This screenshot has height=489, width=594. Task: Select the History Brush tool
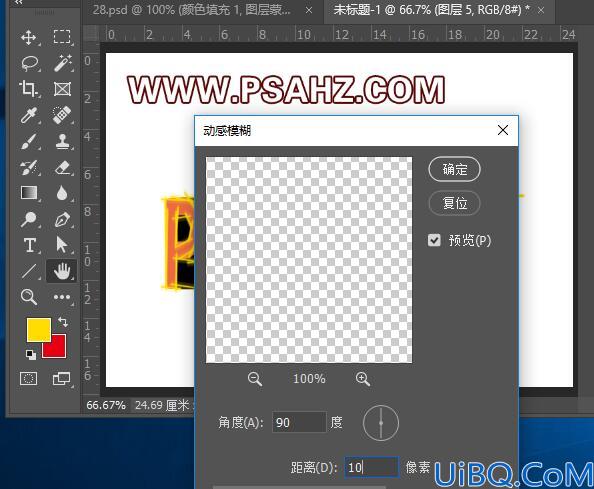[29, 167]
